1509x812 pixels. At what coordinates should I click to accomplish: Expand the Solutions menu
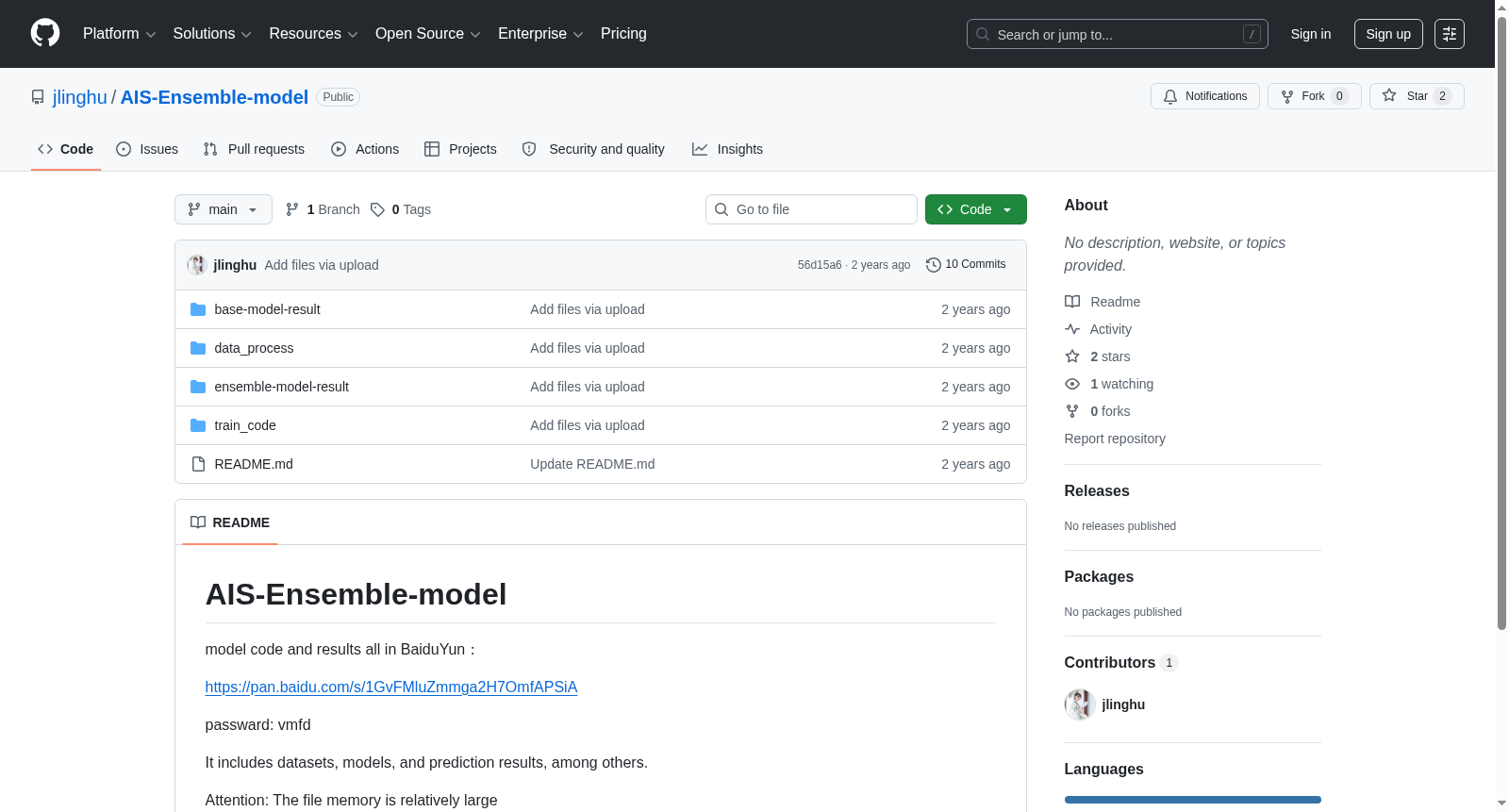[x=212, y=34]
